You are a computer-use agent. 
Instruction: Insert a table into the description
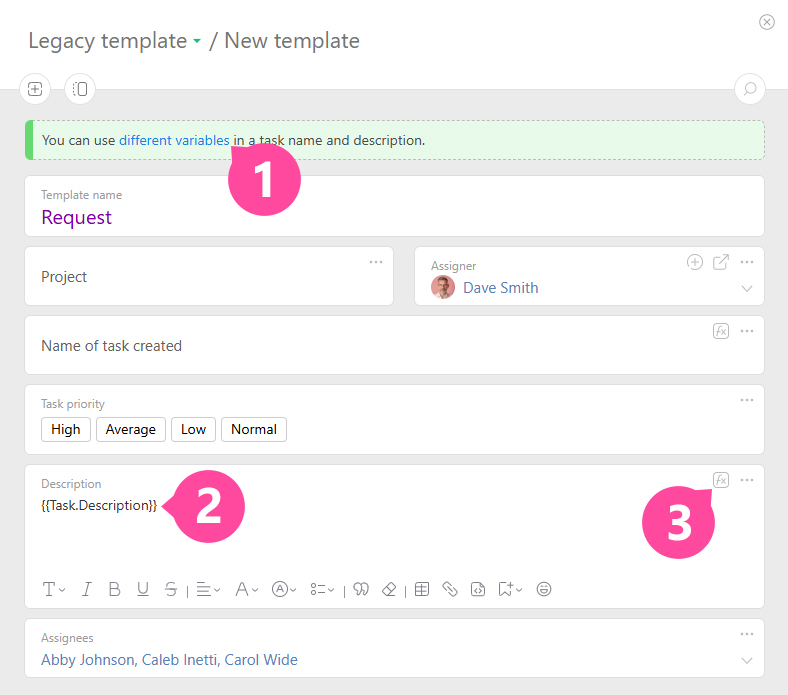click(422, 589)
